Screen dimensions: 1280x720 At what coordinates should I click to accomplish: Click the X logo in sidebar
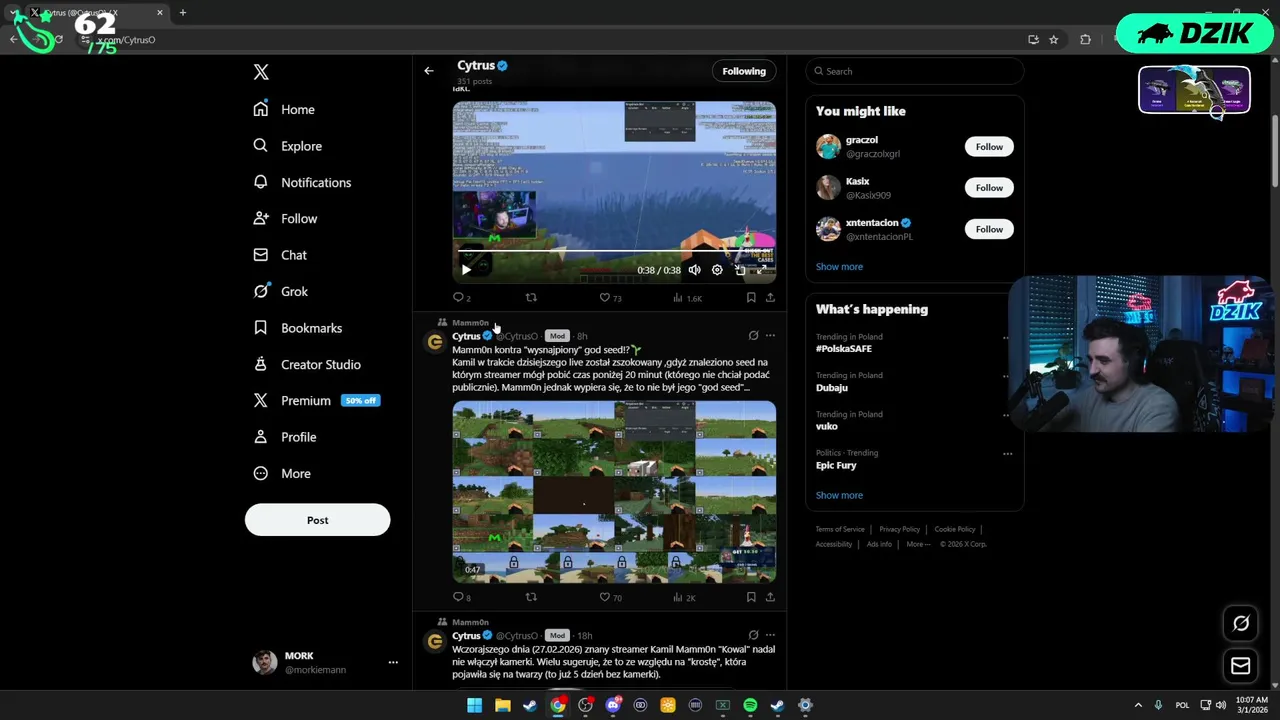pyautogui.click(x=261, y=72)
